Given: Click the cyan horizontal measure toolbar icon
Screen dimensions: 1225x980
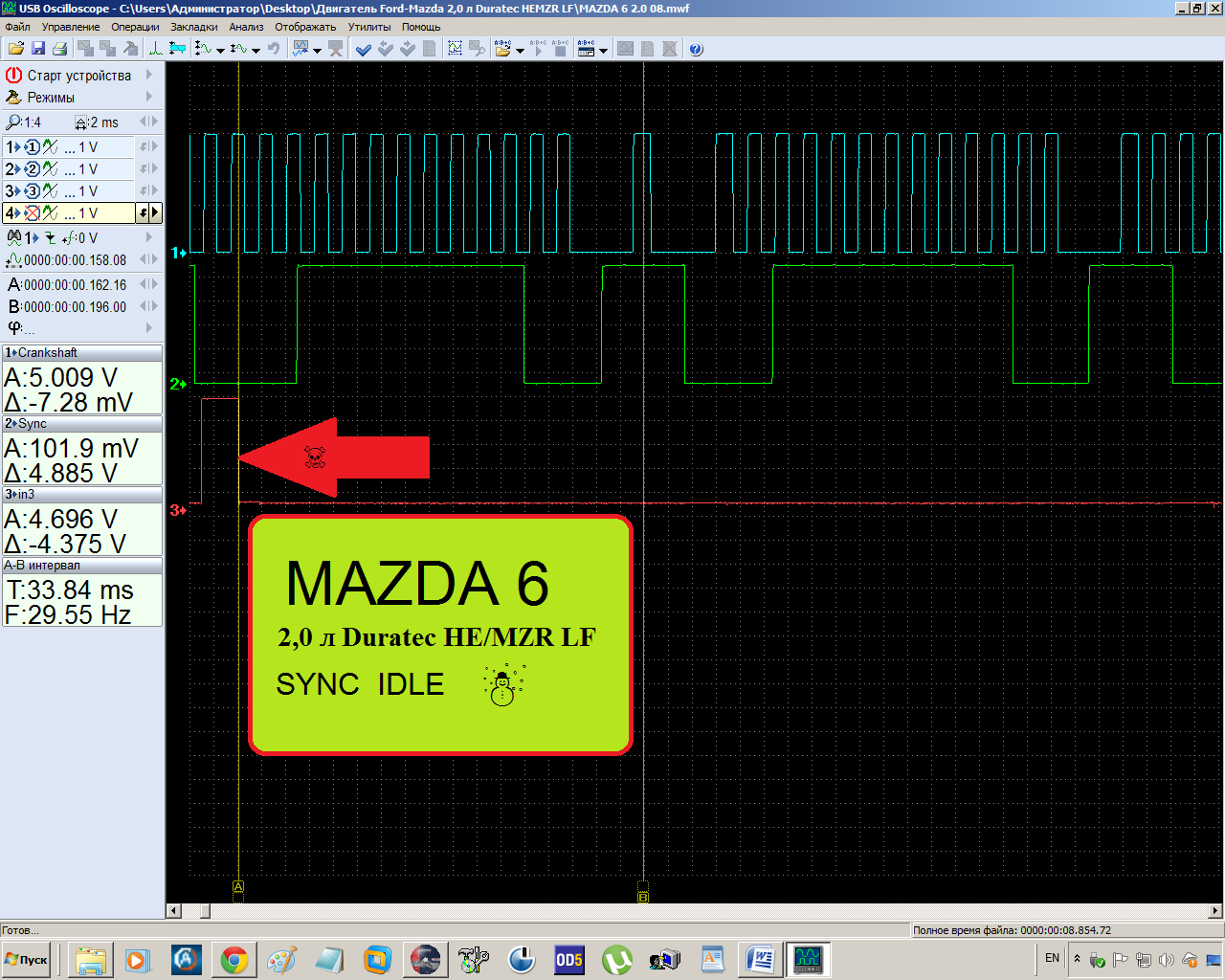Looking at the screenshot, I should 177,49.
